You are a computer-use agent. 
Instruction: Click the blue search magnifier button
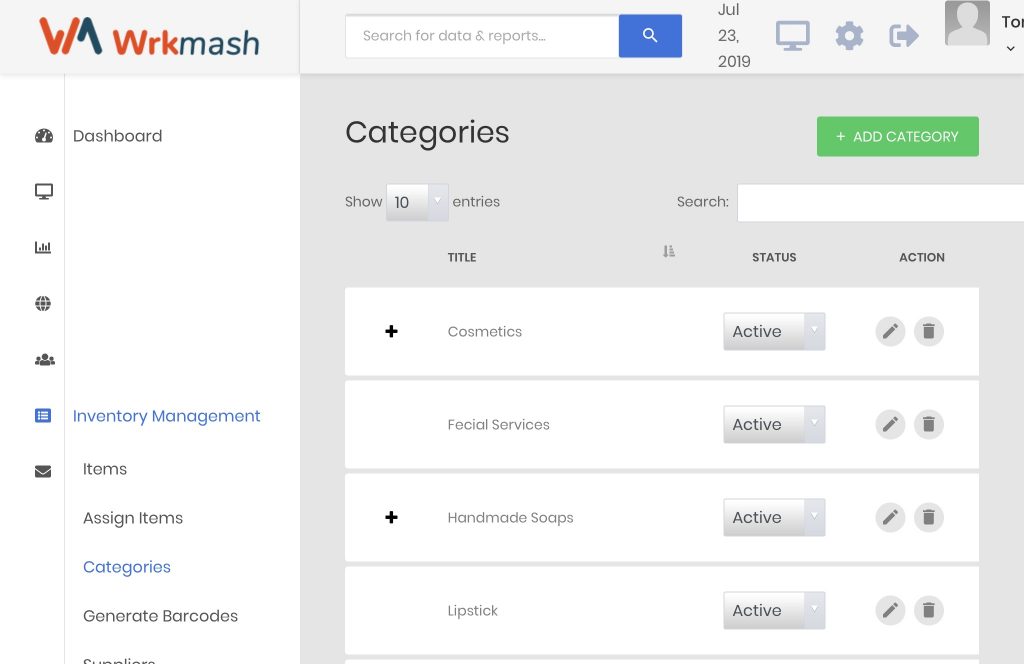pyautogui.click(x=650, y=36)
